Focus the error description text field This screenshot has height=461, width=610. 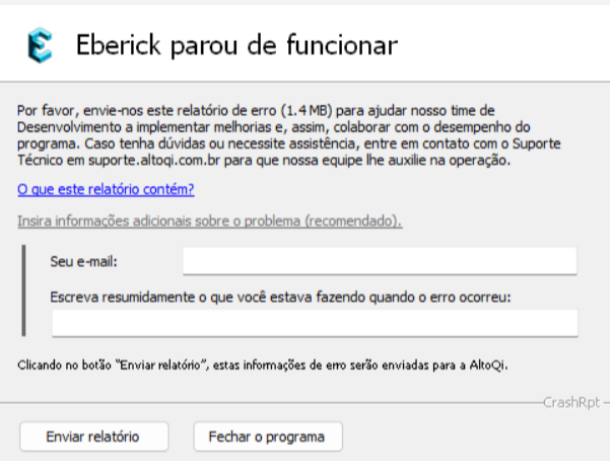pos(315,323)
